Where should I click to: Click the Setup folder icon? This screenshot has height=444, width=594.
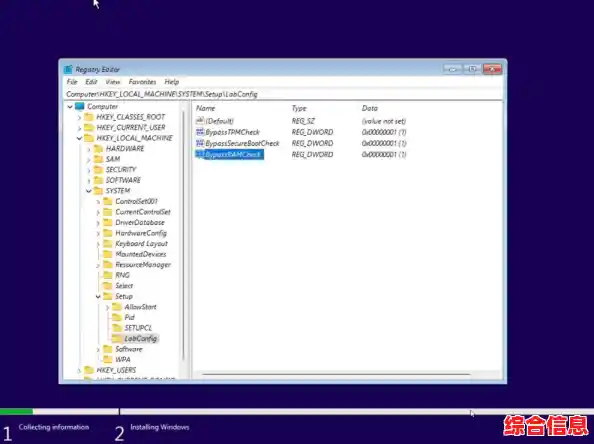point(108,296)
